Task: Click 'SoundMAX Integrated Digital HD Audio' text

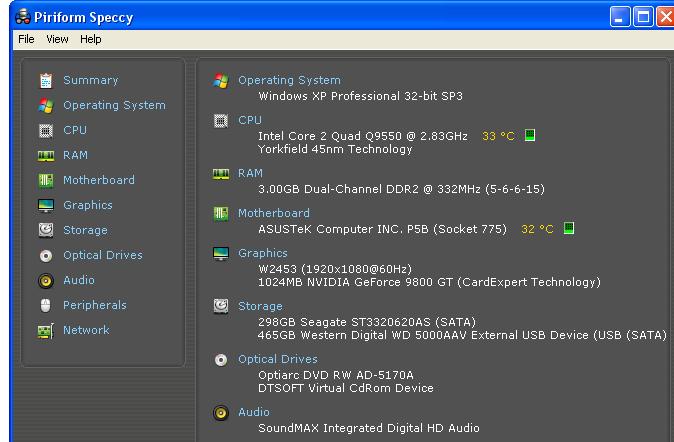Action: [x=369, y=428]
